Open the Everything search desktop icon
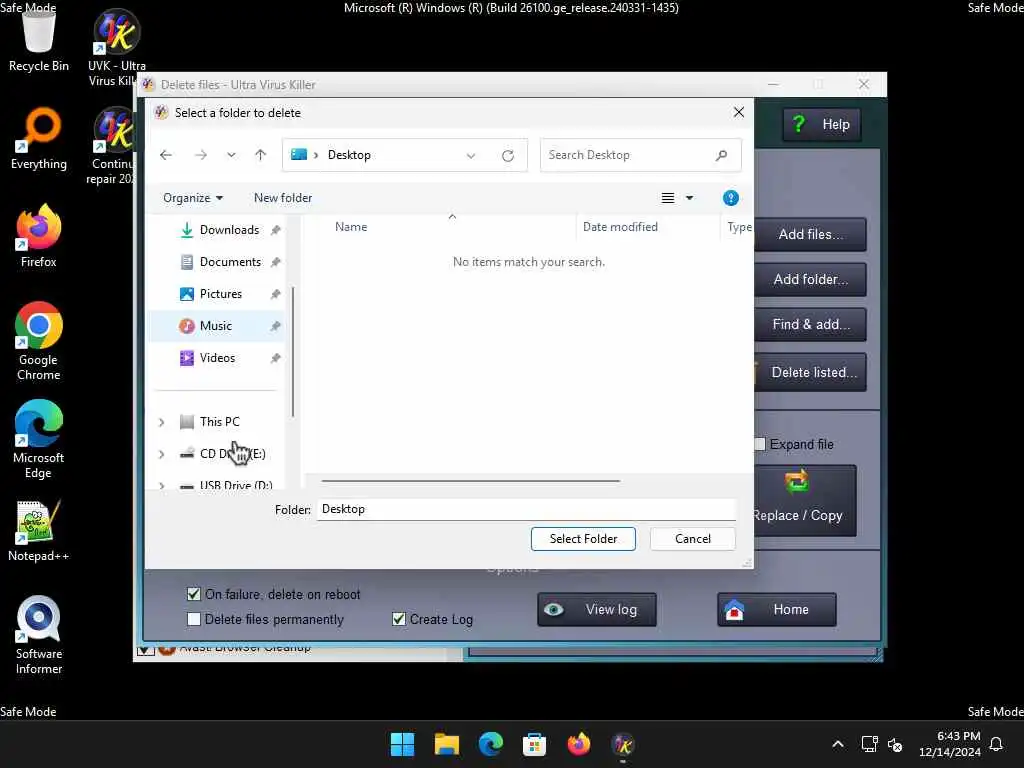The image size is (1024, 768). point(39,138)
